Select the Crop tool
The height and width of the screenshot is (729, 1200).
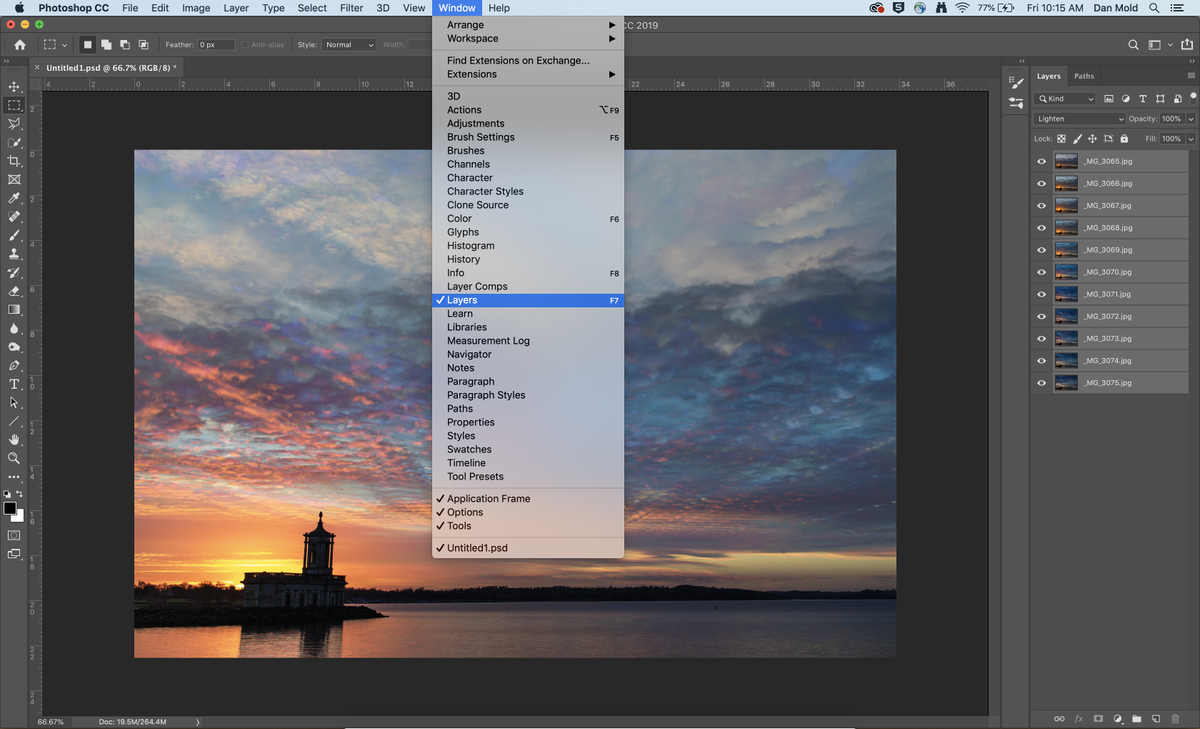tap(14, 160)
